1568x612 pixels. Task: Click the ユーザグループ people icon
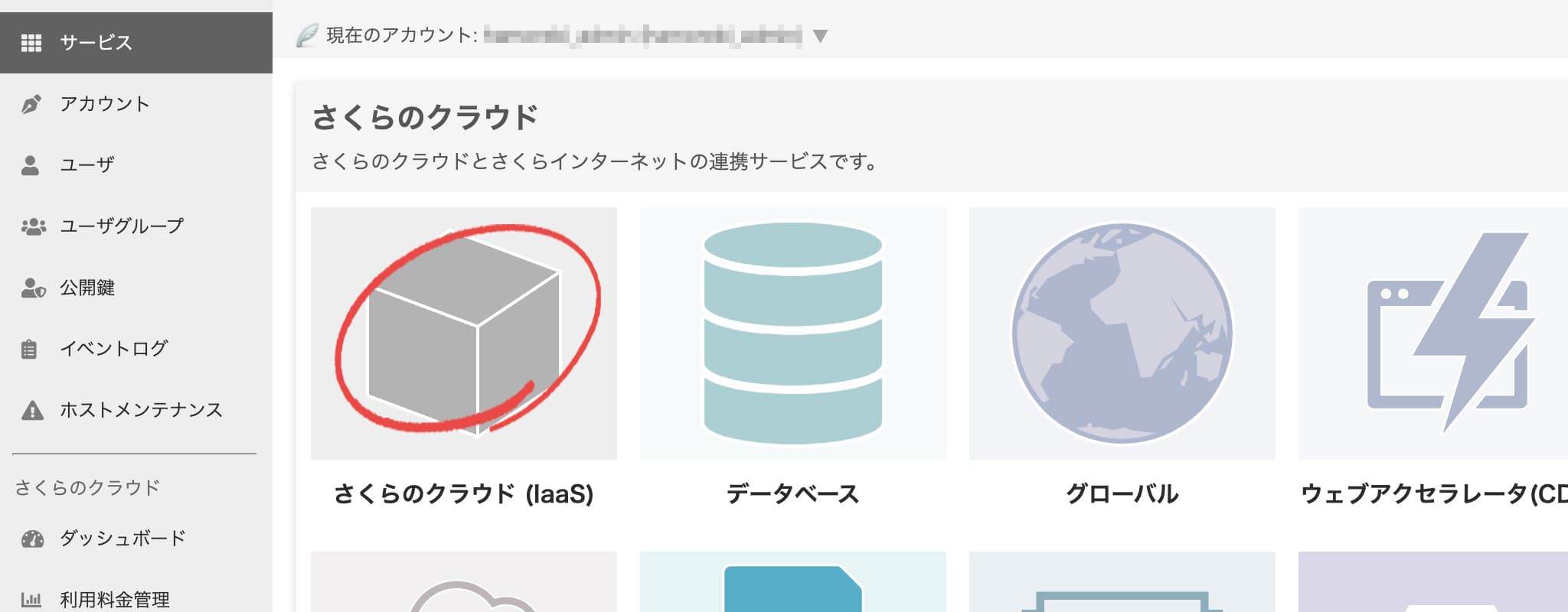pos(33,226)
